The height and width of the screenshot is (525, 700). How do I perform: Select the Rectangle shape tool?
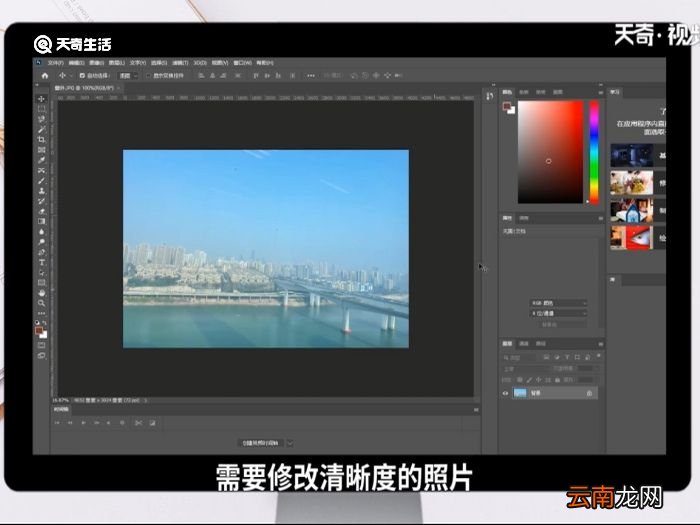point(42,283)
